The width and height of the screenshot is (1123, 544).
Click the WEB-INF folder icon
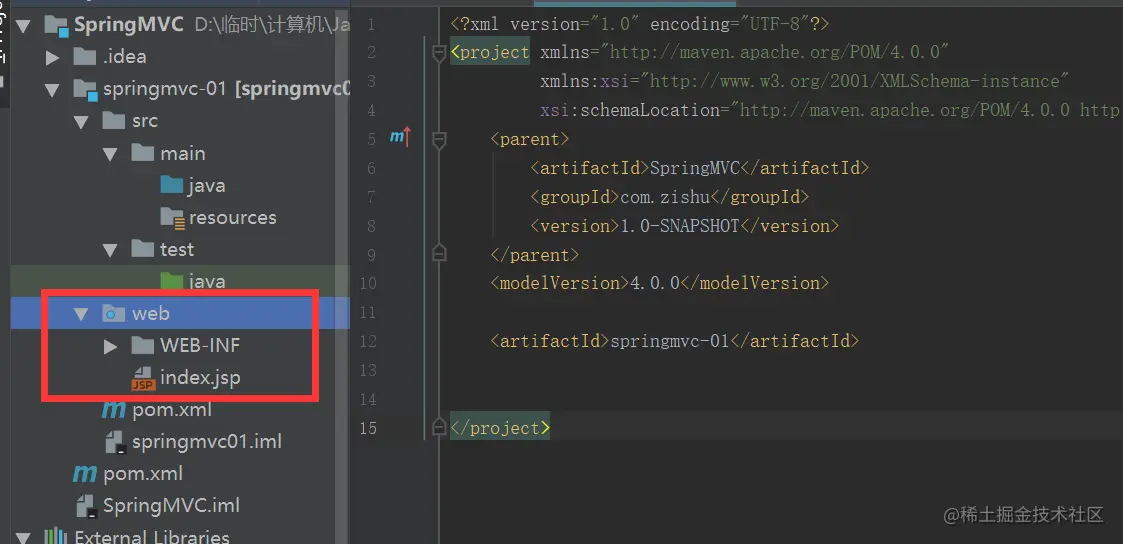pos(143,346)
